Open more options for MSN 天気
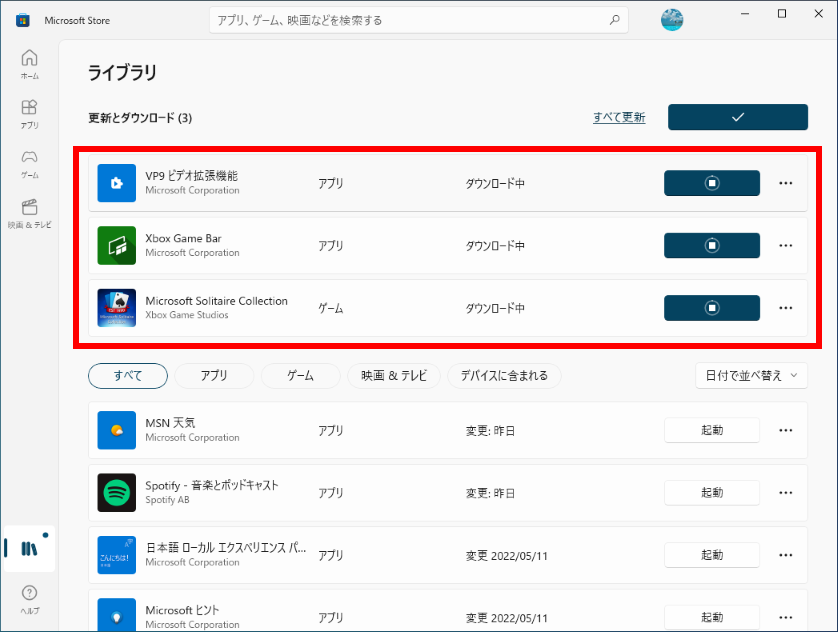This screenshot has width=838, height=632. [786, 430]
